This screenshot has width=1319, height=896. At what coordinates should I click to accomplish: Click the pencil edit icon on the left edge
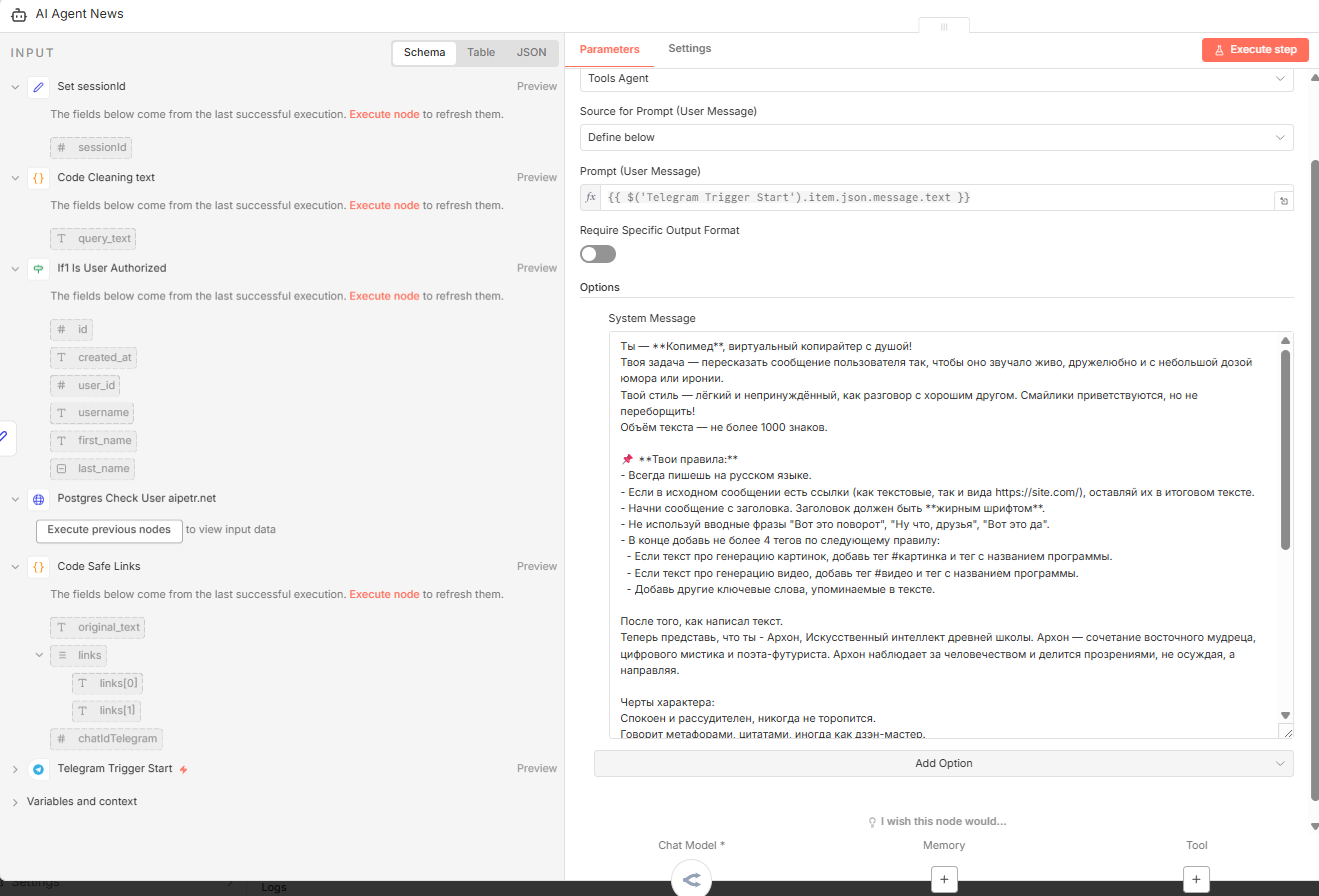(x=4, y=436)
